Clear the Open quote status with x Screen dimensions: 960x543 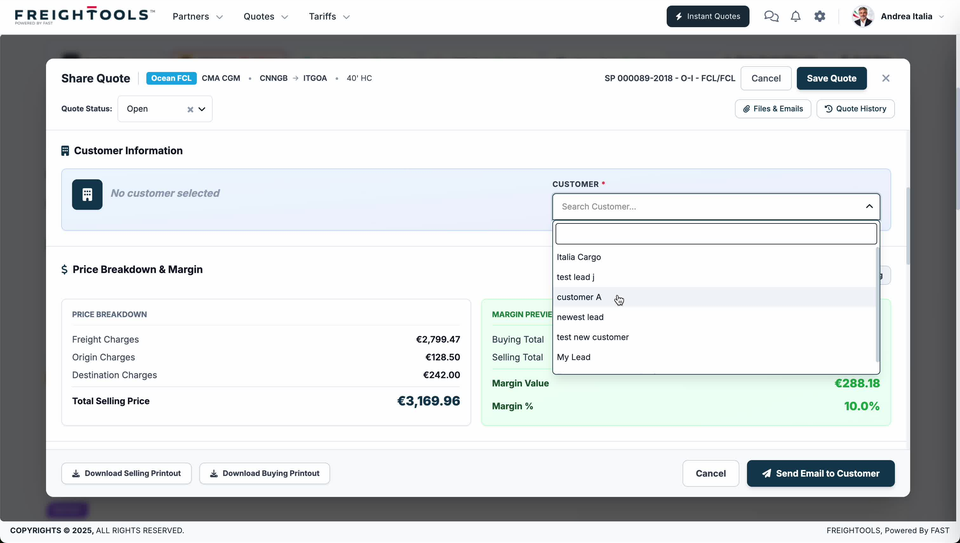(x=190, y=110)
